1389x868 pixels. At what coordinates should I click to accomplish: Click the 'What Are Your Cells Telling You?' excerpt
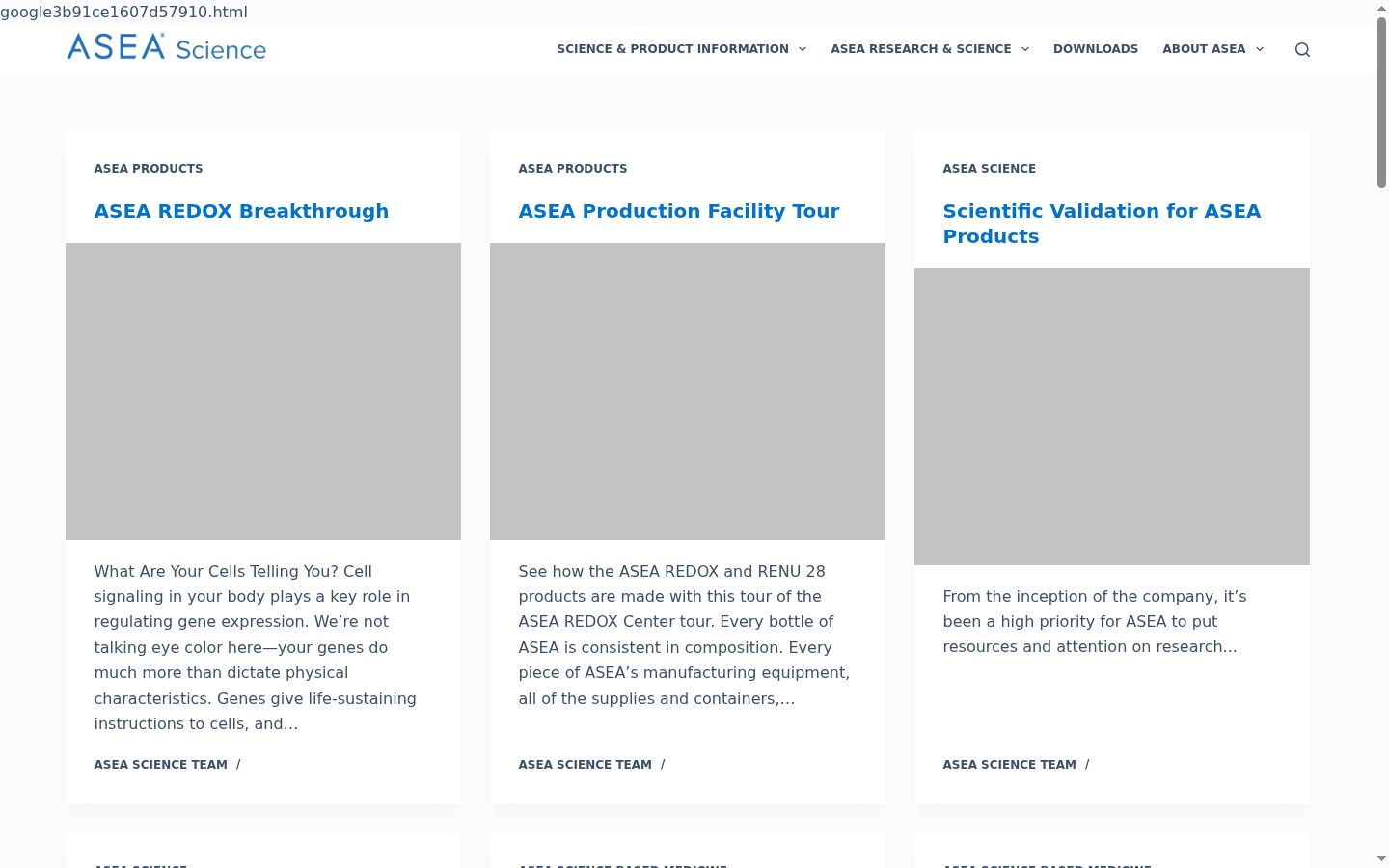(256, 647)
